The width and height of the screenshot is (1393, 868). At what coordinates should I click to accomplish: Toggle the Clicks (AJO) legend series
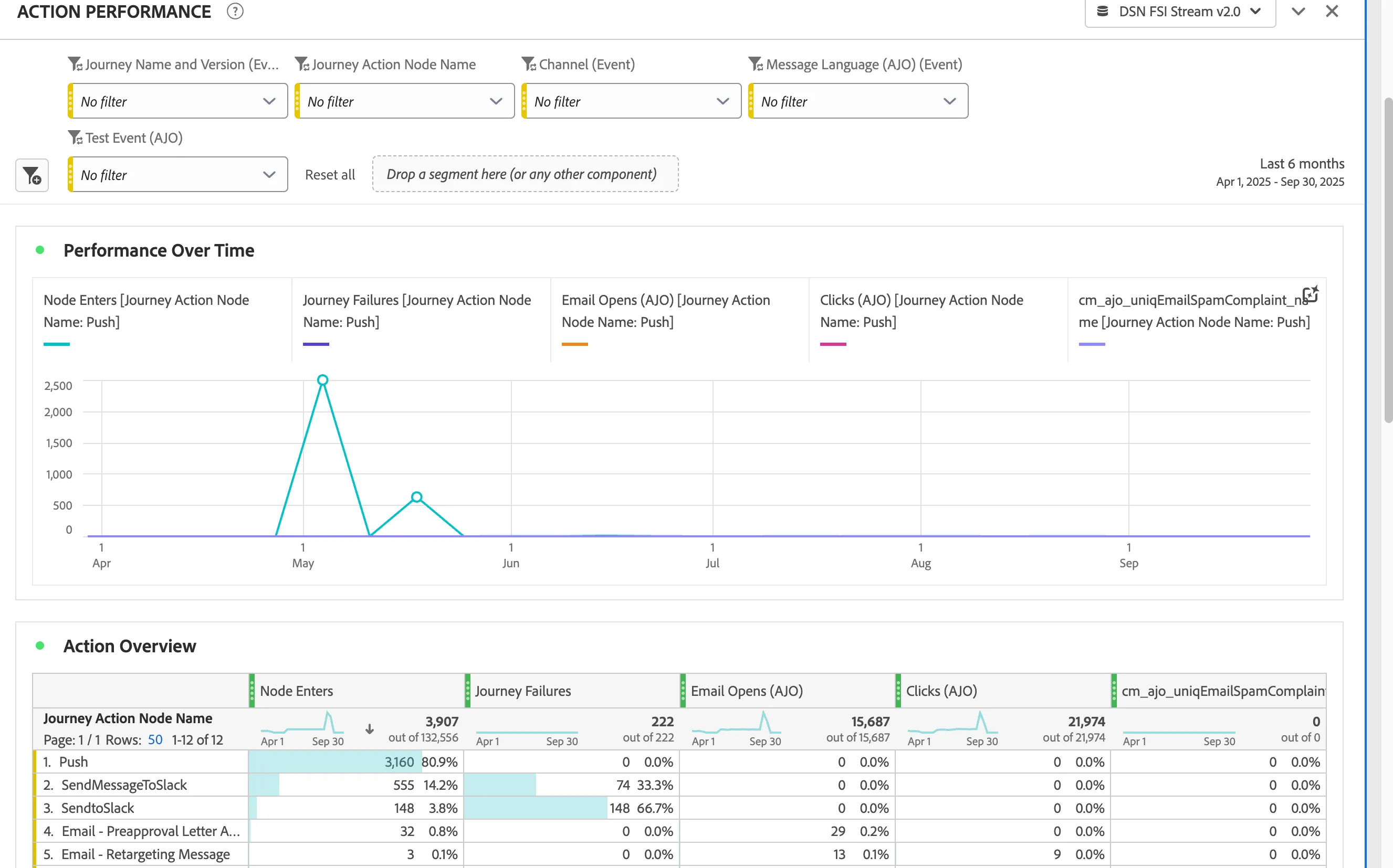[938, 320]
